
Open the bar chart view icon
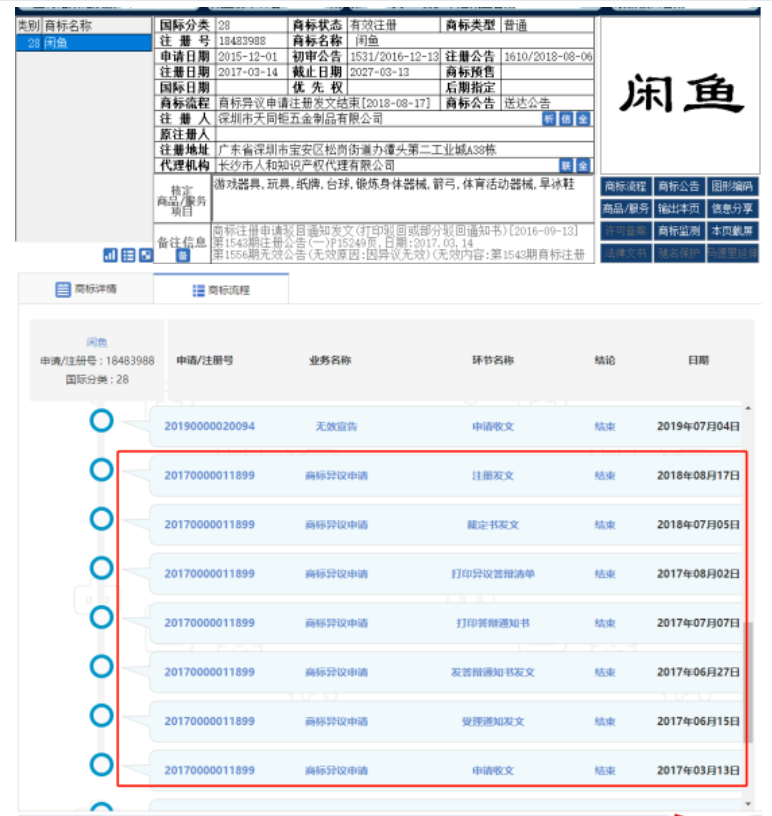tap(110, 255)
